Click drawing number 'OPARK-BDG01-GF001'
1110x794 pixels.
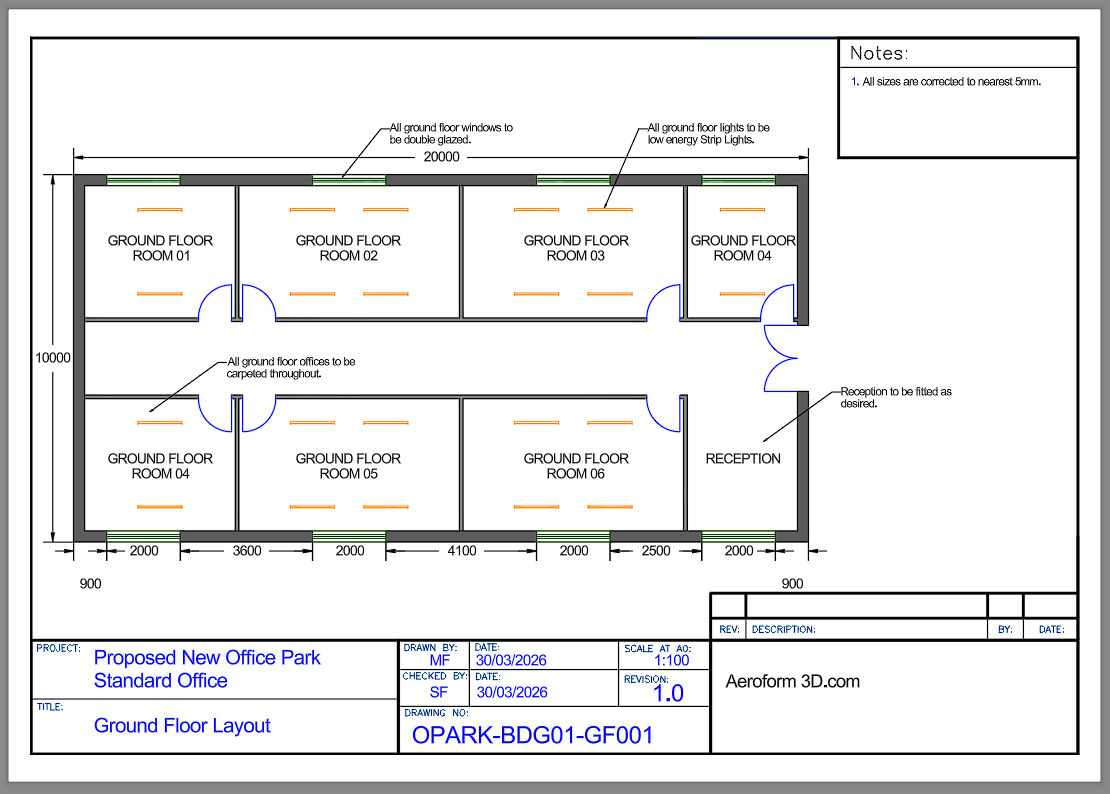pyautogui.click(x=532, y=735)
